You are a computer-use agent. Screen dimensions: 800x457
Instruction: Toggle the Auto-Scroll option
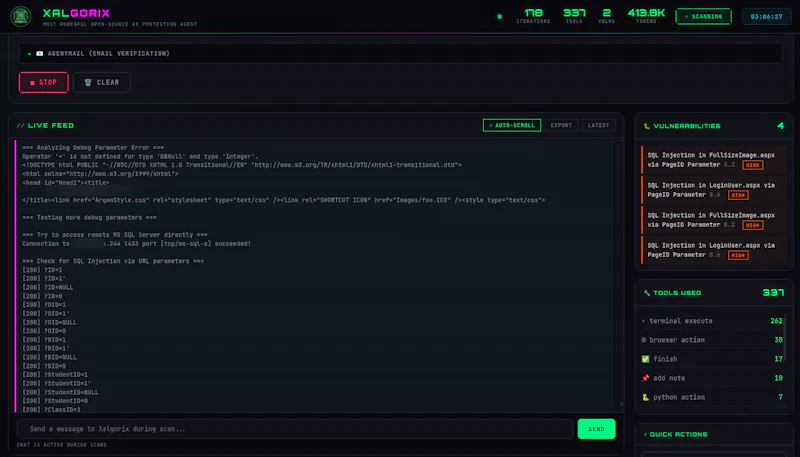point(512,125)
